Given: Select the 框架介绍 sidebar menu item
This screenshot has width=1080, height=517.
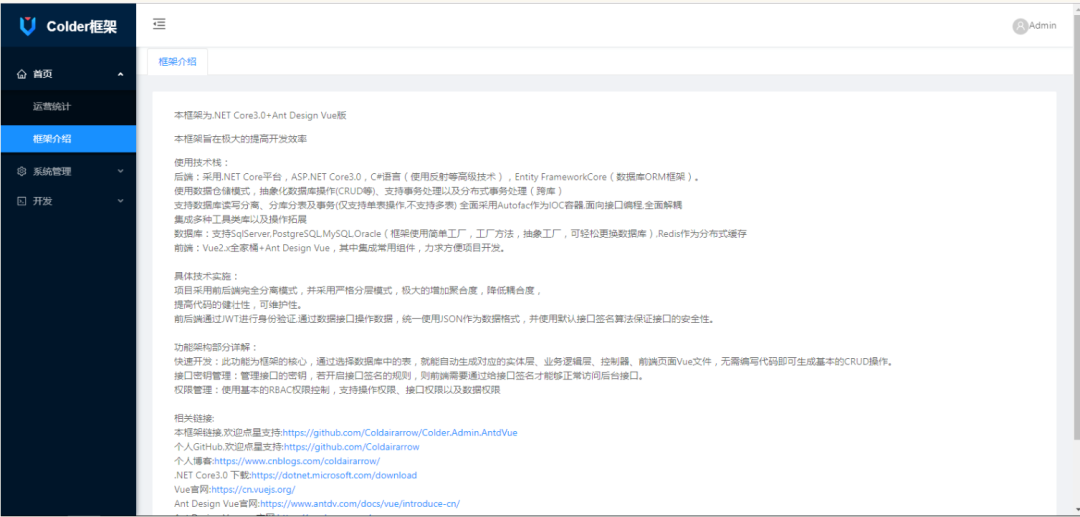Looking at the screenshot, I should 68,138.
